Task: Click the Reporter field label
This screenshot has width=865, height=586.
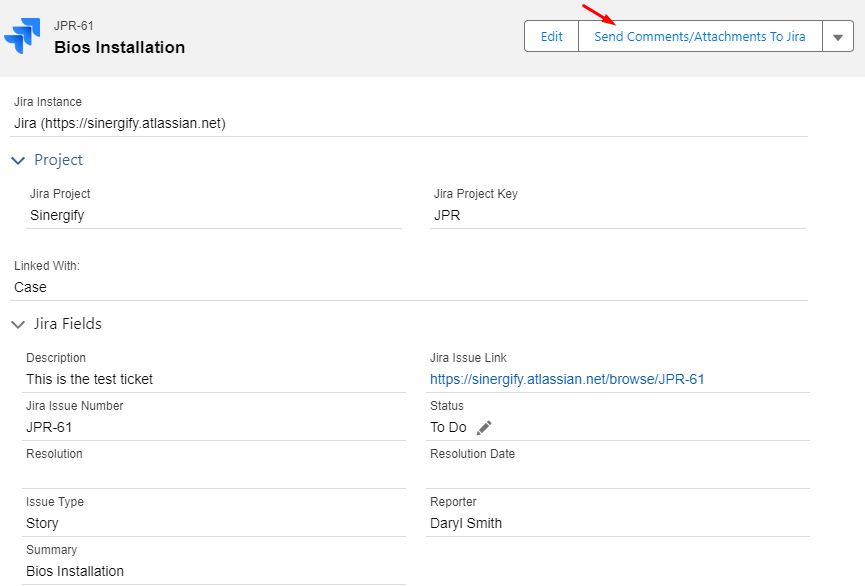Action: click(x=453, y=502)
